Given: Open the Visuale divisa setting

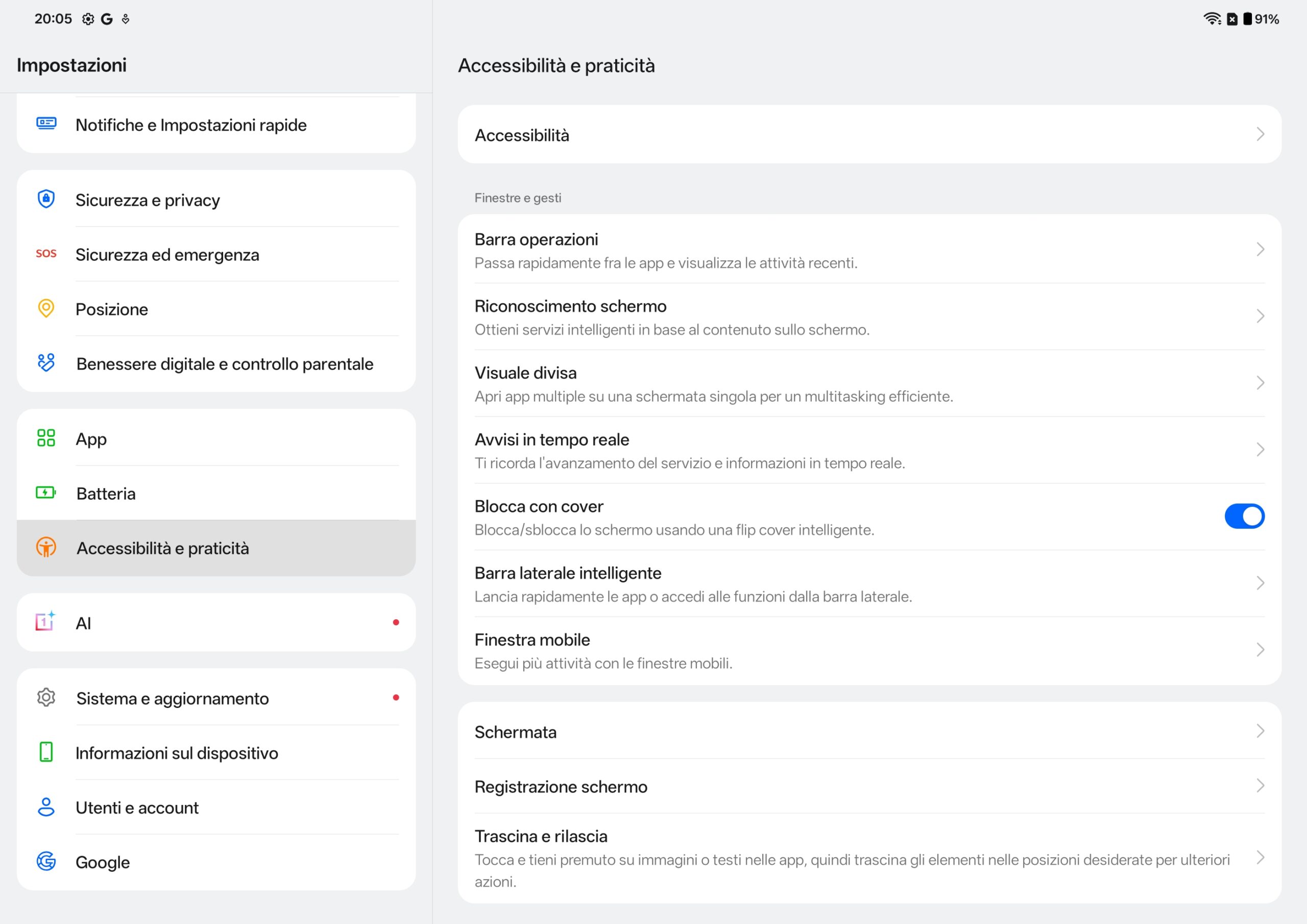Looking at the screenshot, I should (x=713, y=384).
